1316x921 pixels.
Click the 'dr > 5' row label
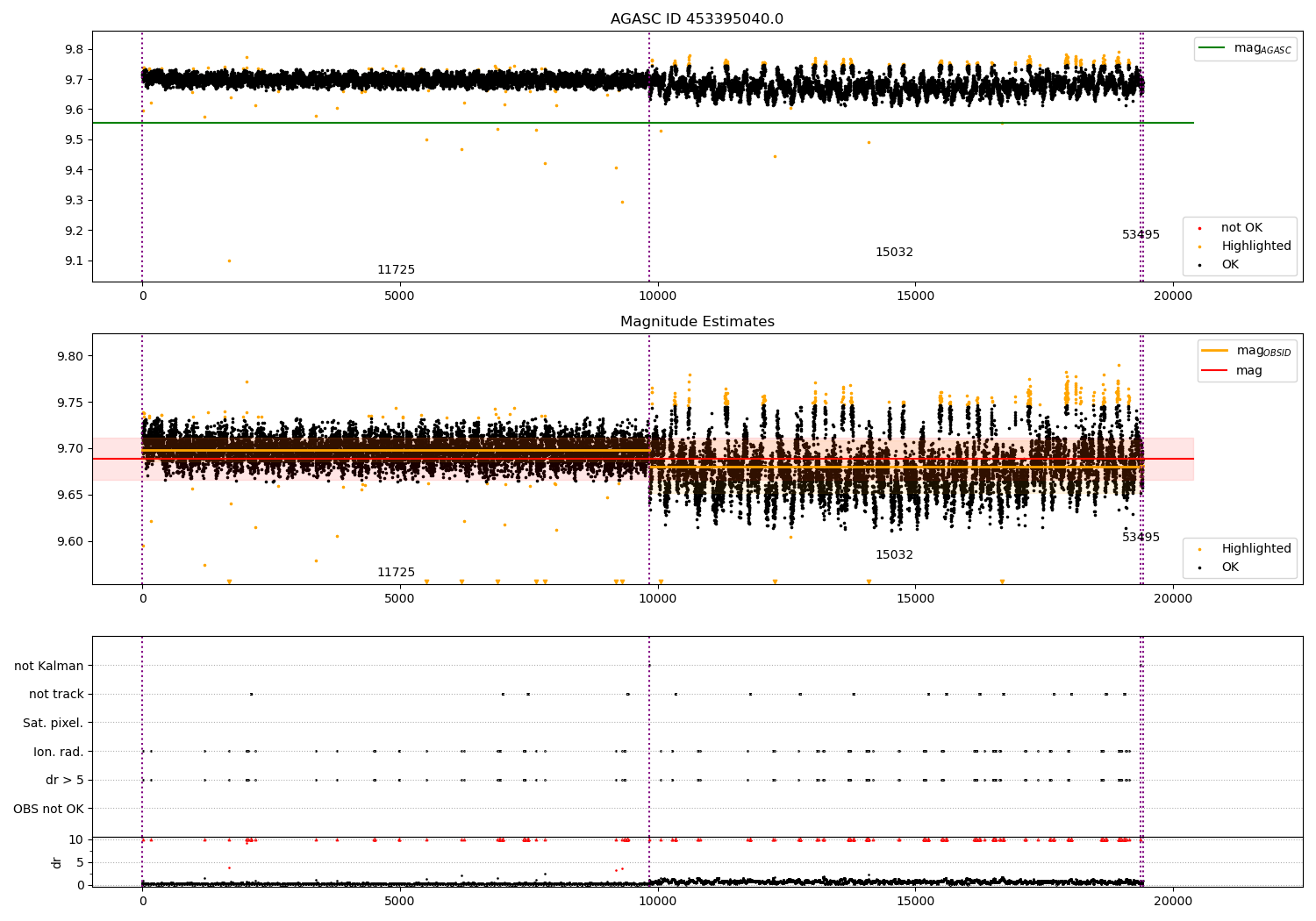[x=65, y=781]
